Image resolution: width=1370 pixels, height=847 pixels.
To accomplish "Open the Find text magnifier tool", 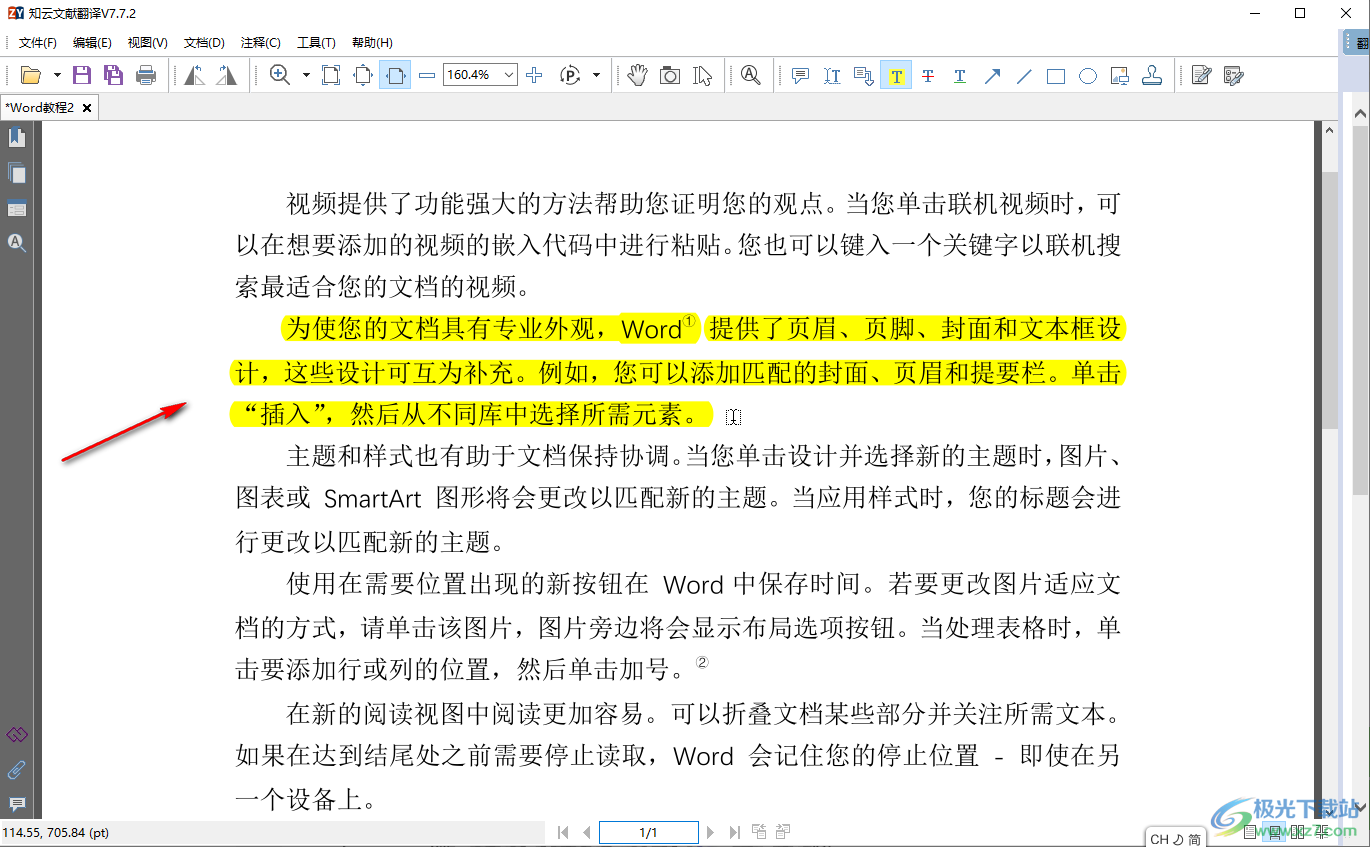I will click(750, 75).
